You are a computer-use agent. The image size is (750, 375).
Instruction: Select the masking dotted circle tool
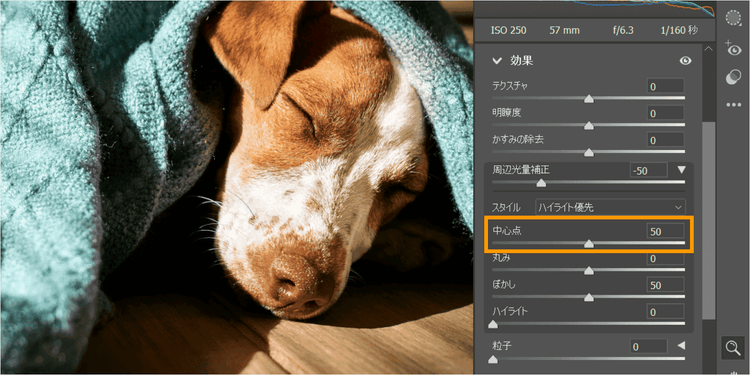coord(733,19)
